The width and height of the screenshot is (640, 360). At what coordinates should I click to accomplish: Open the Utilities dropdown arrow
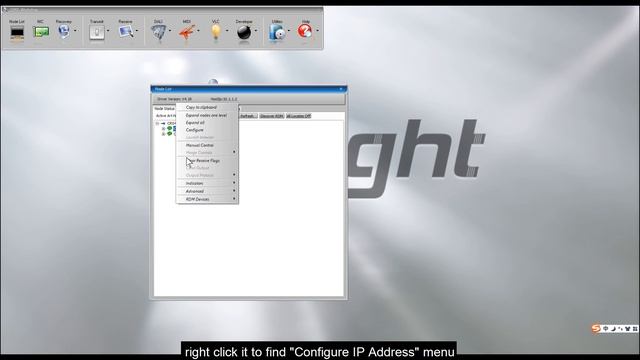pyautogui.click(x=289, y=31)
